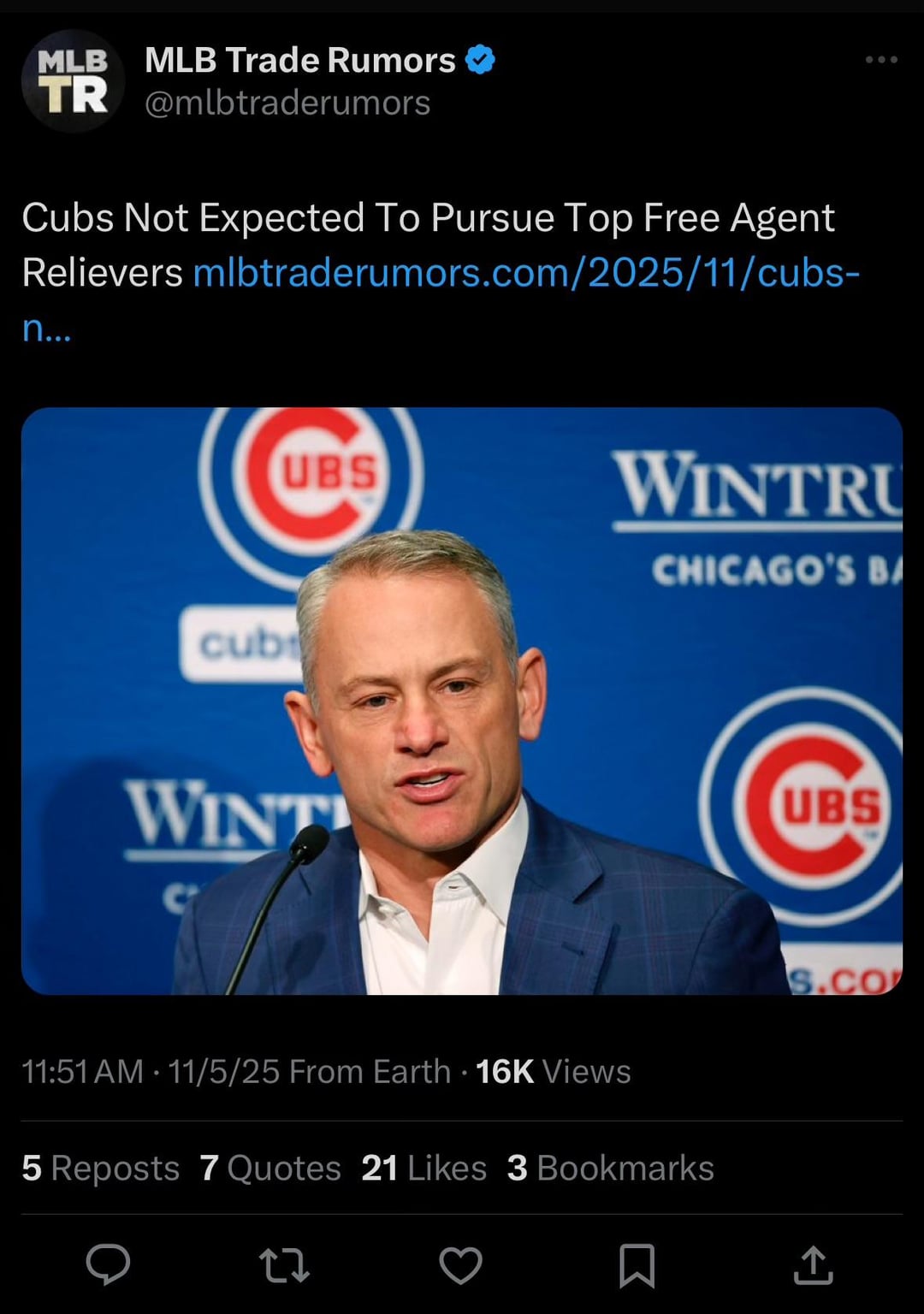924x1314 pixels.
Task: Show who gave the 21 Likes
Action: (423, 1168)
